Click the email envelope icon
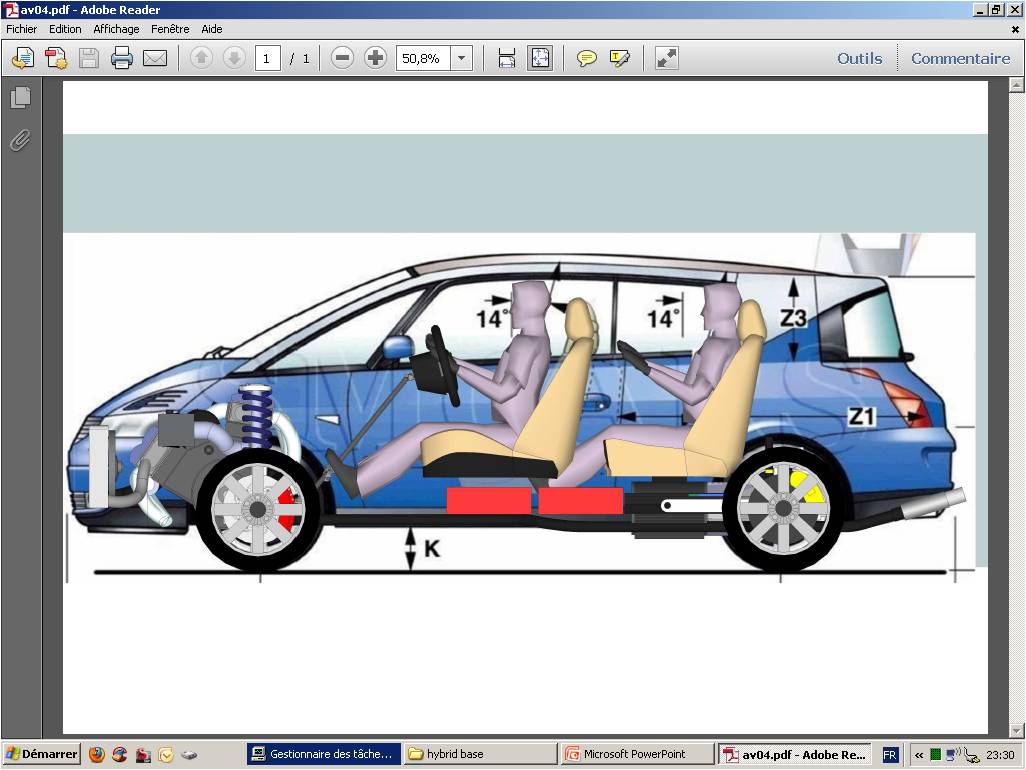This screenshot has height=770, width=1026. pyautogui.click(x=155, y=58)
